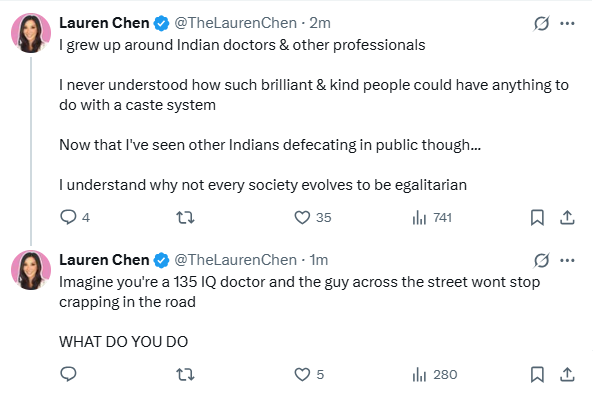The width and height of the screenshot is (593, 393).
Task: Click the Grok icon on the first tweet
Action: [542, 23]
